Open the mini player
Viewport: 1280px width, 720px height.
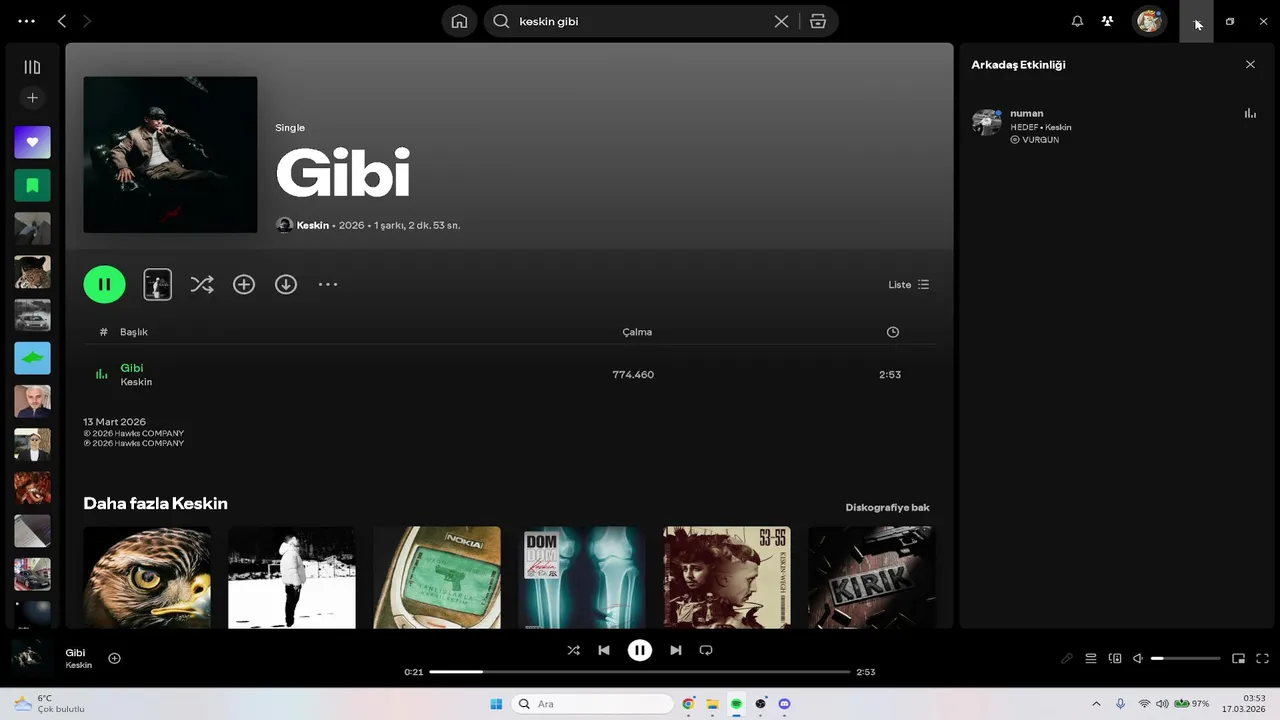point(1238,659)
